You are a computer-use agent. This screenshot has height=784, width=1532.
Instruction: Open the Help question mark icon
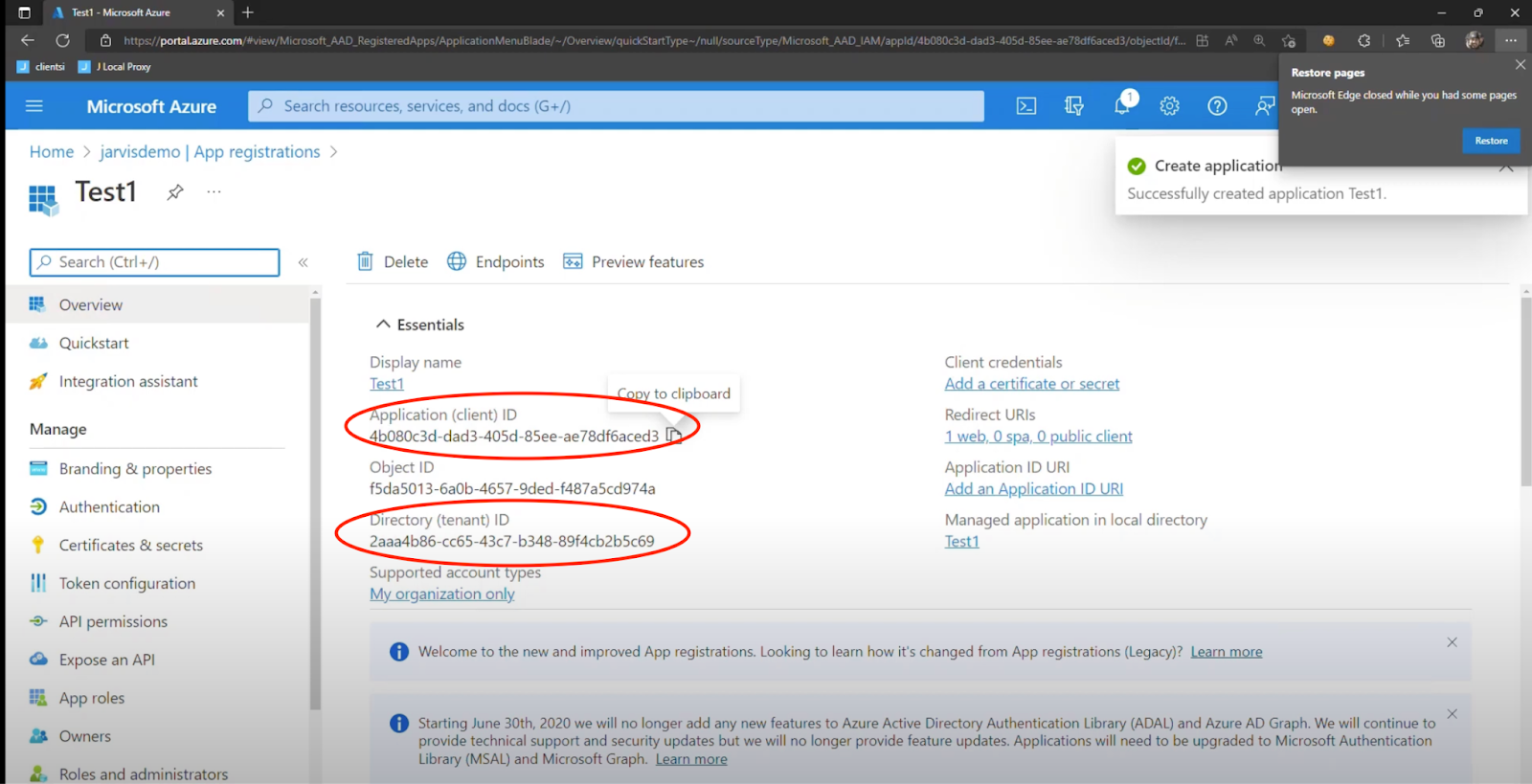click(x=1217, y=106)
